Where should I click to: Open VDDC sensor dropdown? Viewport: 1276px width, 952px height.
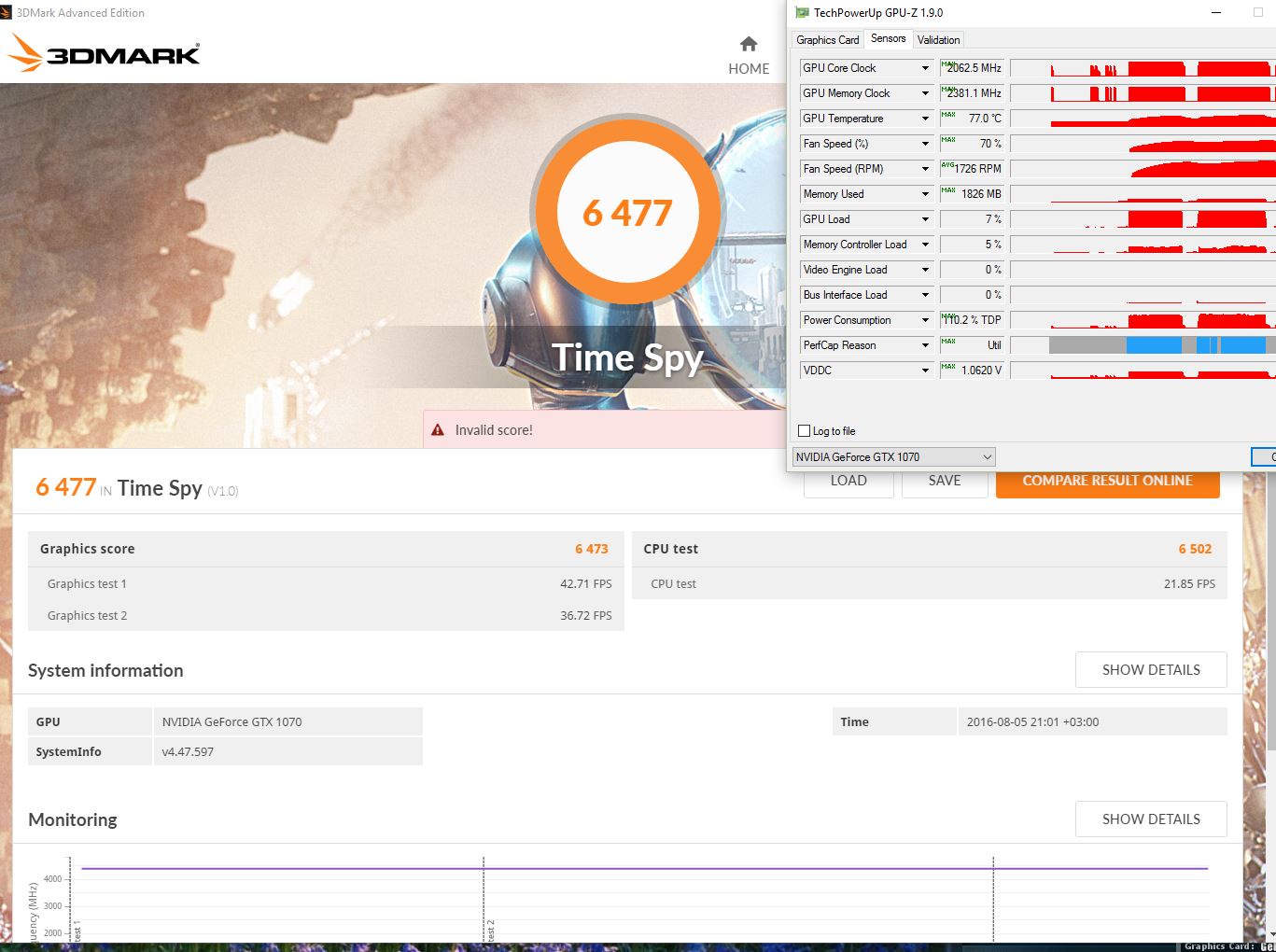point(925,371)
